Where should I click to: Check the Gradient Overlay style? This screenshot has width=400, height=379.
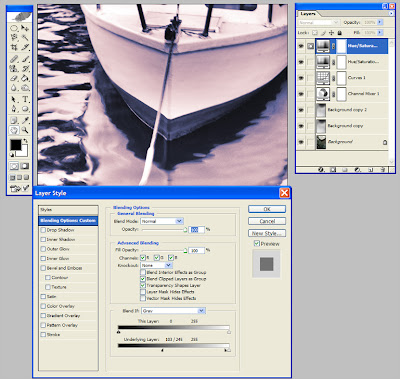coord(43,315)
